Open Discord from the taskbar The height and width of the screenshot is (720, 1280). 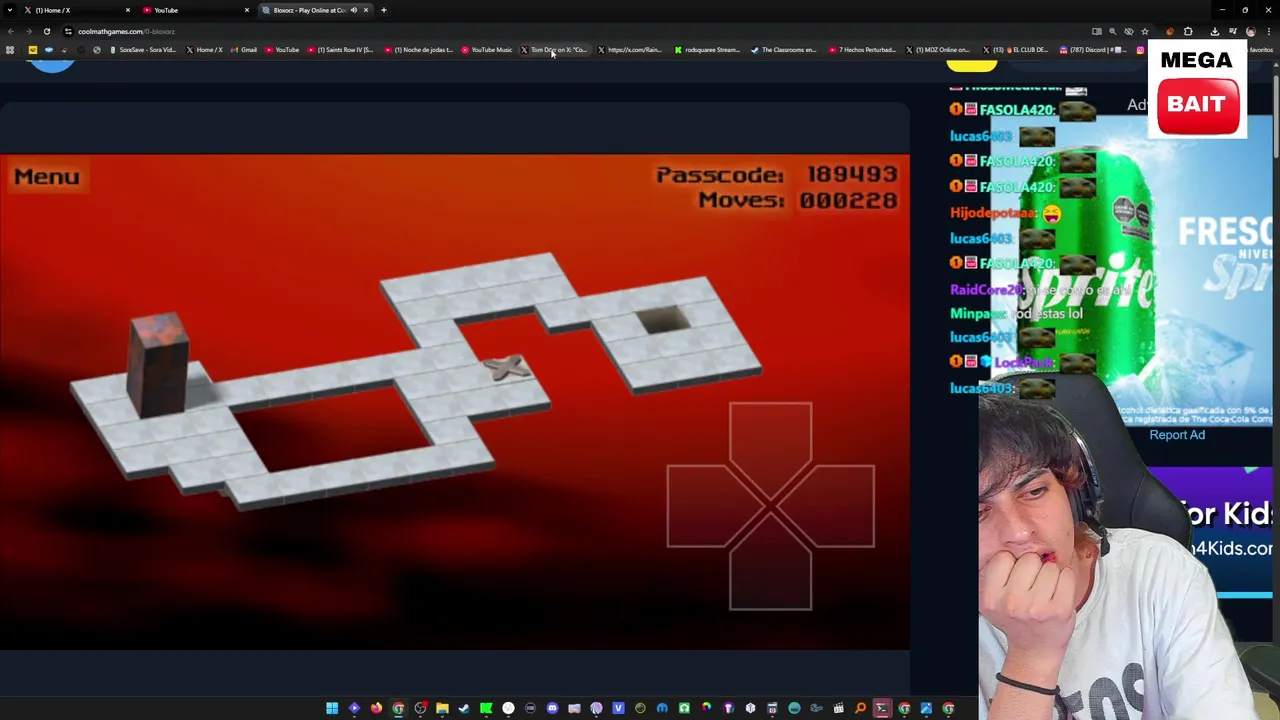[552, 708]
